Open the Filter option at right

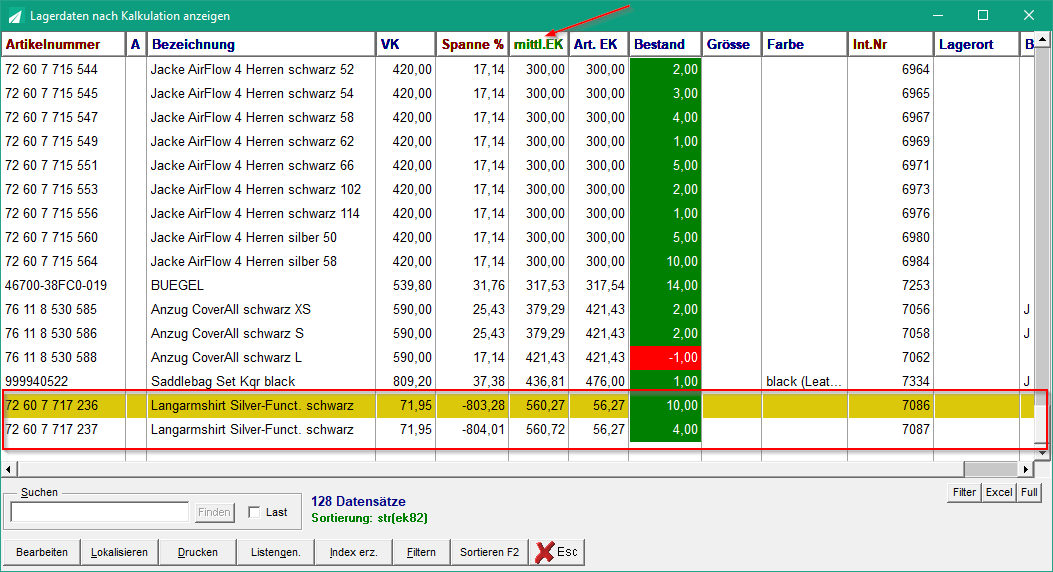964,492
